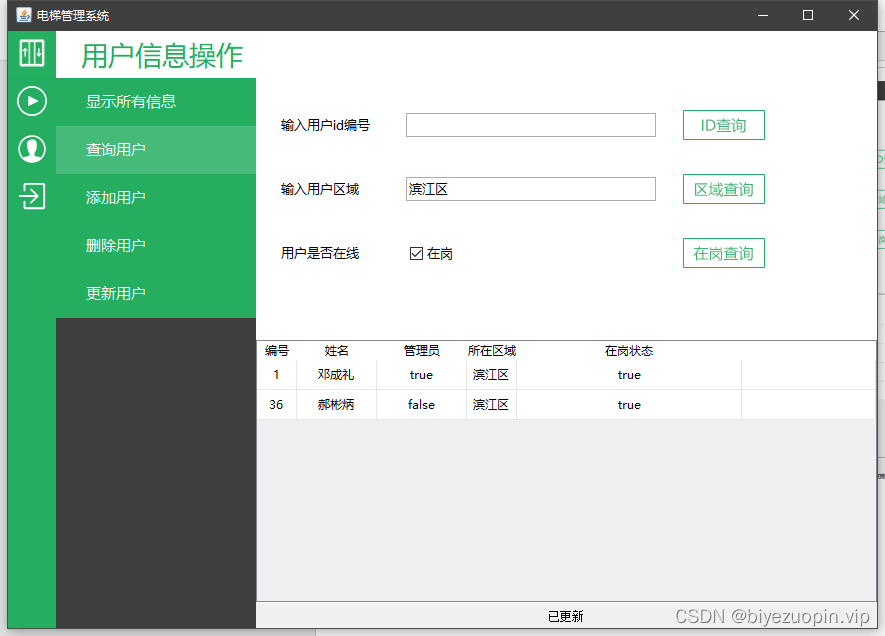
Task: Select the play/run icon in the sidebar
Action: (x=30, y=101)
